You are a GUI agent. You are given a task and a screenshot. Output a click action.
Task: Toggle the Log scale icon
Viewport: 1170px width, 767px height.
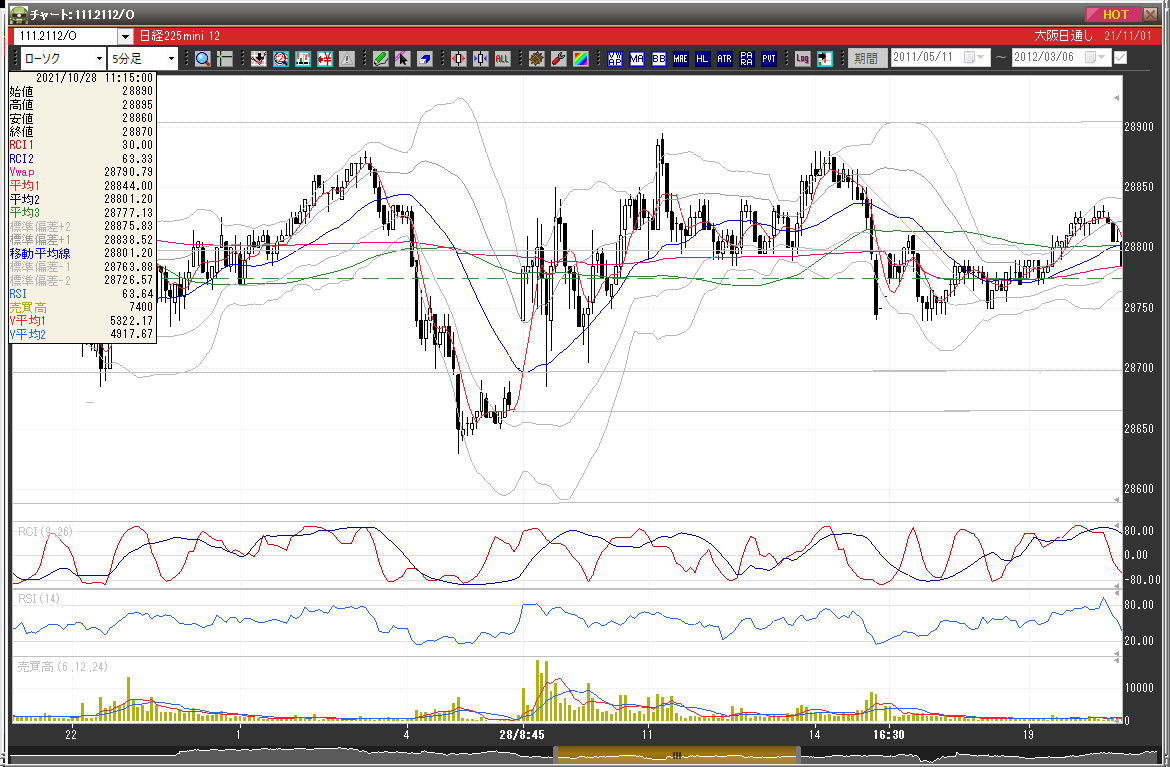tap(802, 58)
